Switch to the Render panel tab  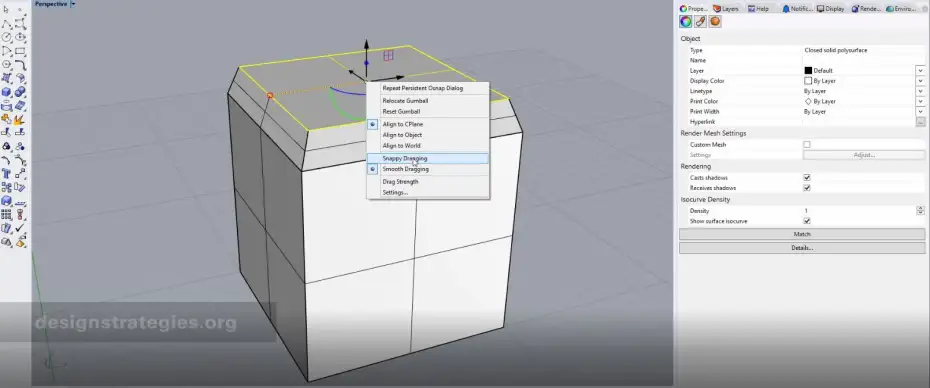pyautogui.click(x=866, y=9)
